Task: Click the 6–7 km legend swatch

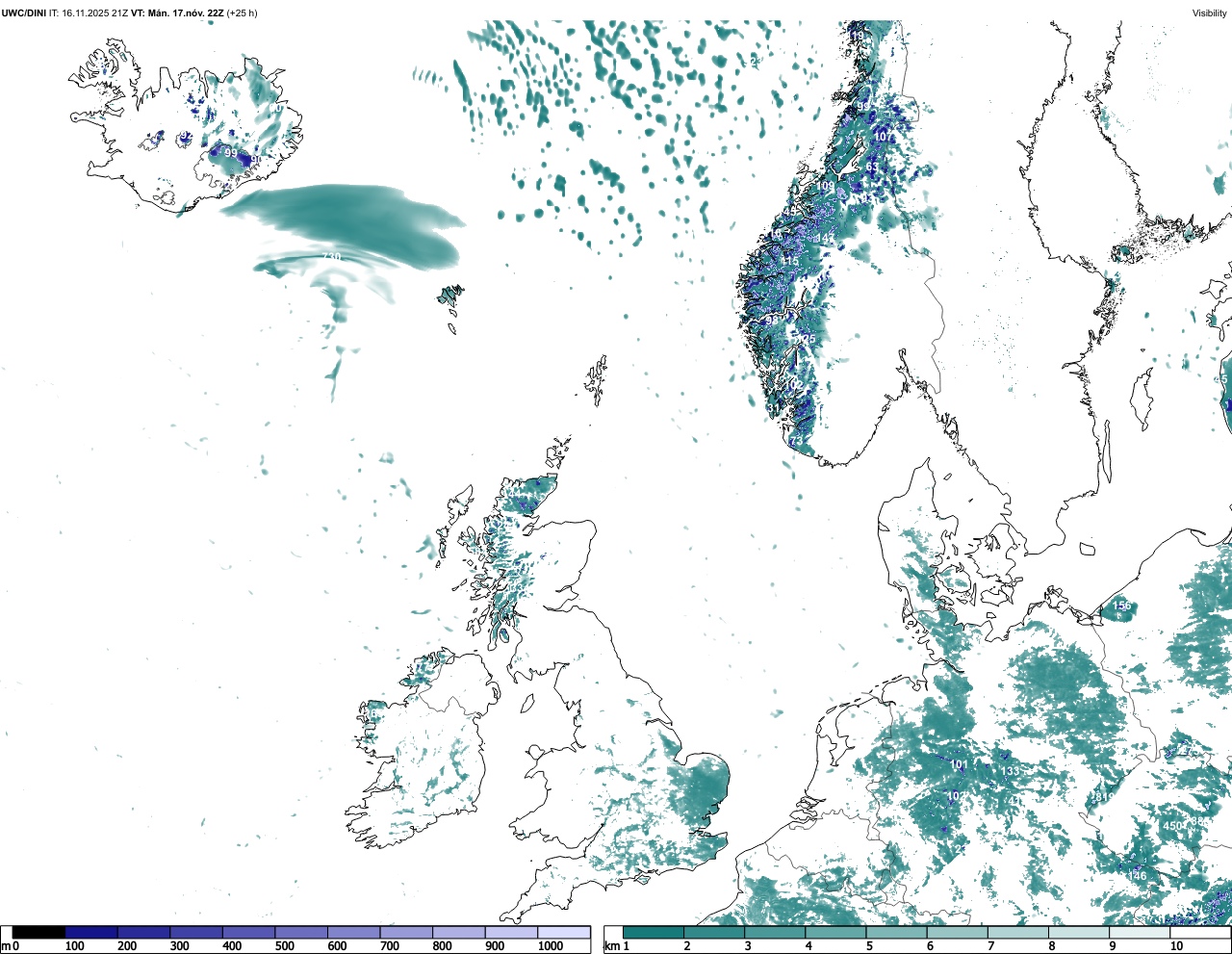Action: coord(959,933)
